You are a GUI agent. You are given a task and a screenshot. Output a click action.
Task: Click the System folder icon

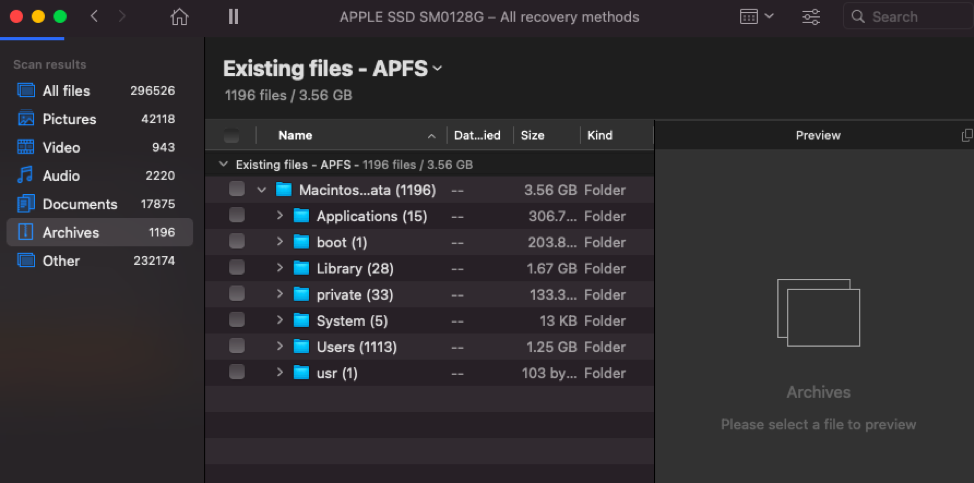click(x=301, y=320)
